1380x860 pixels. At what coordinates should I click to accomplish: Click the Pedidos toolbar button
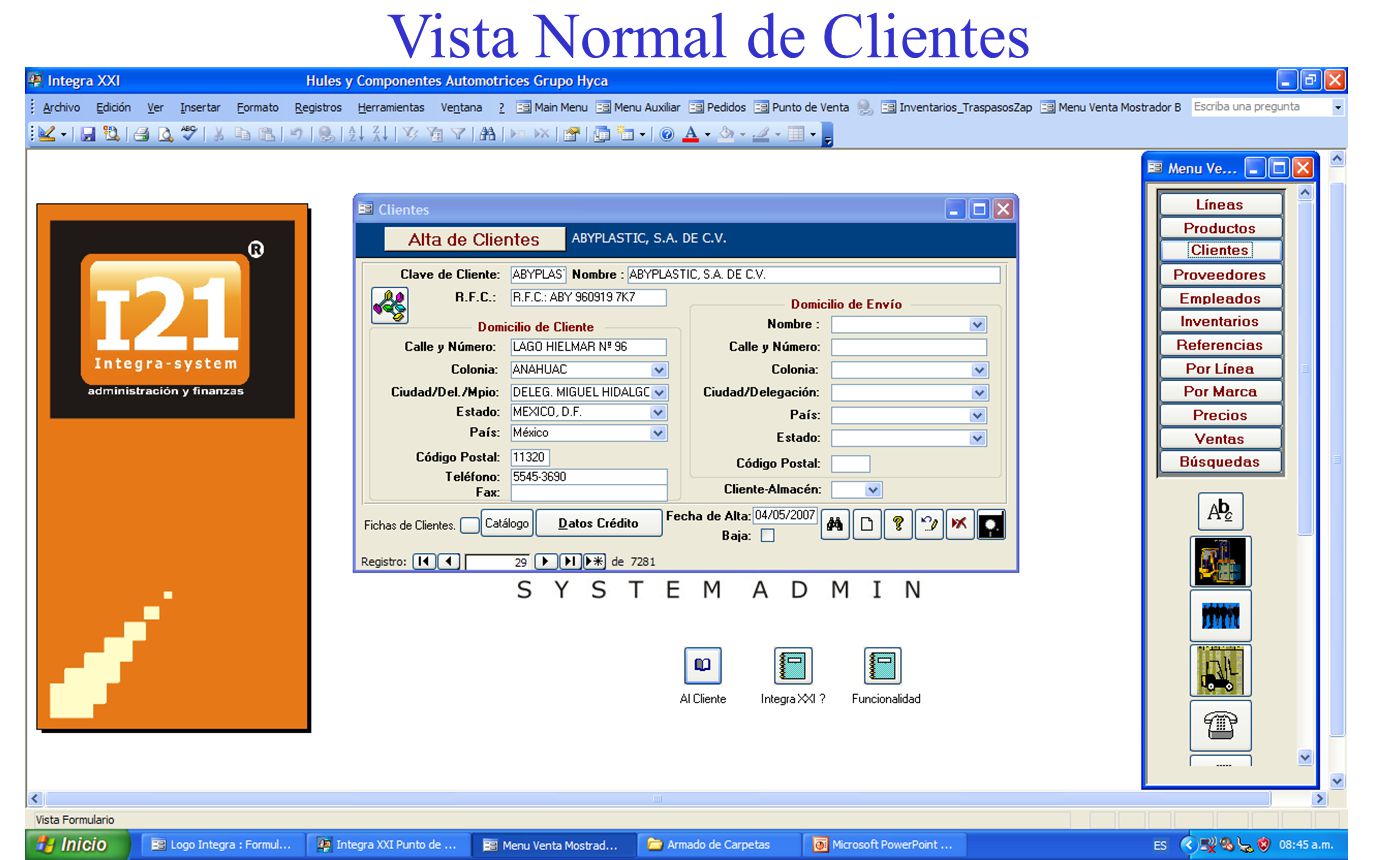pyautogui.click(x=718, y=107)
